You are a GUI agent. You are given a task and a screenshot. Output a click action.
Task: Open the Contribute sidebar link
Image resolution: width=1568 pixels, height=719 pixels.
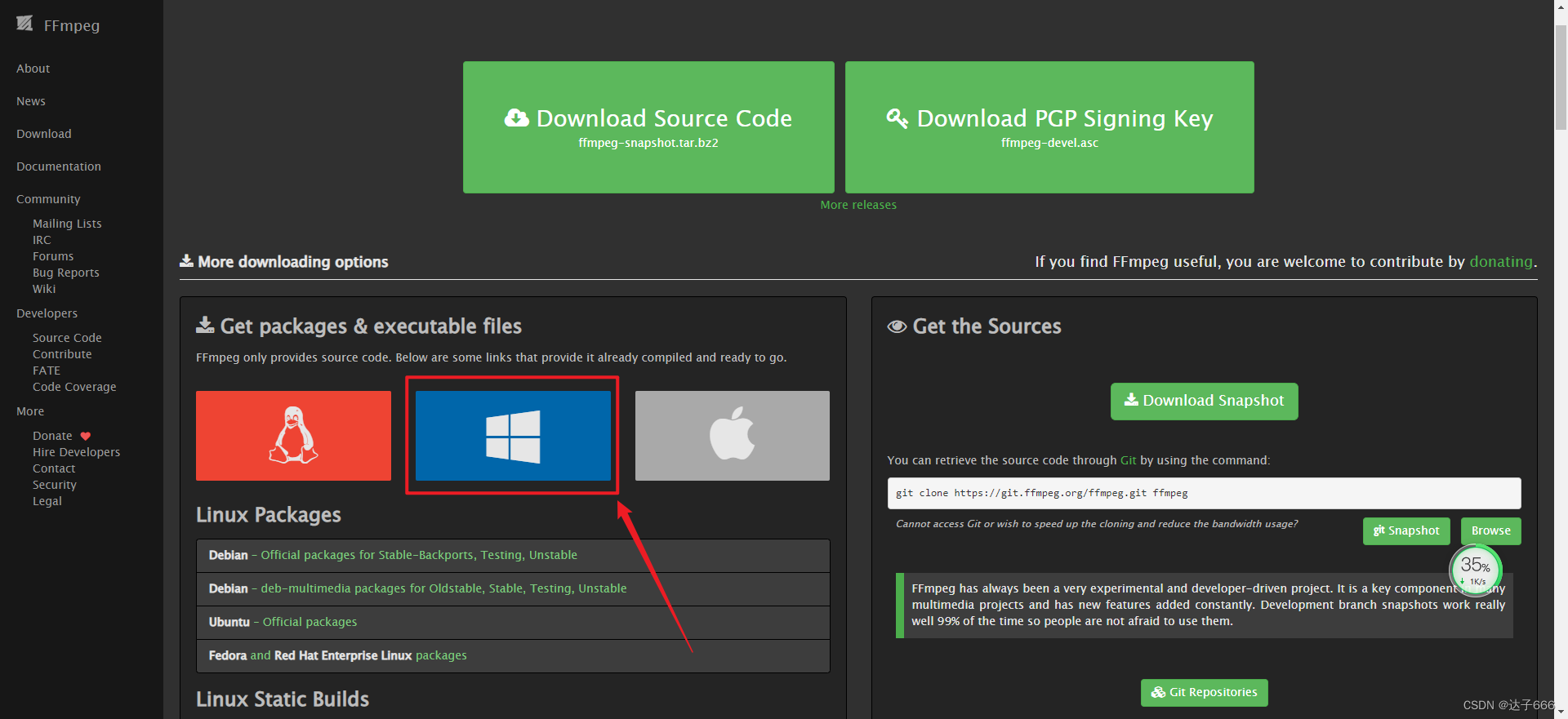coord(62,354)
